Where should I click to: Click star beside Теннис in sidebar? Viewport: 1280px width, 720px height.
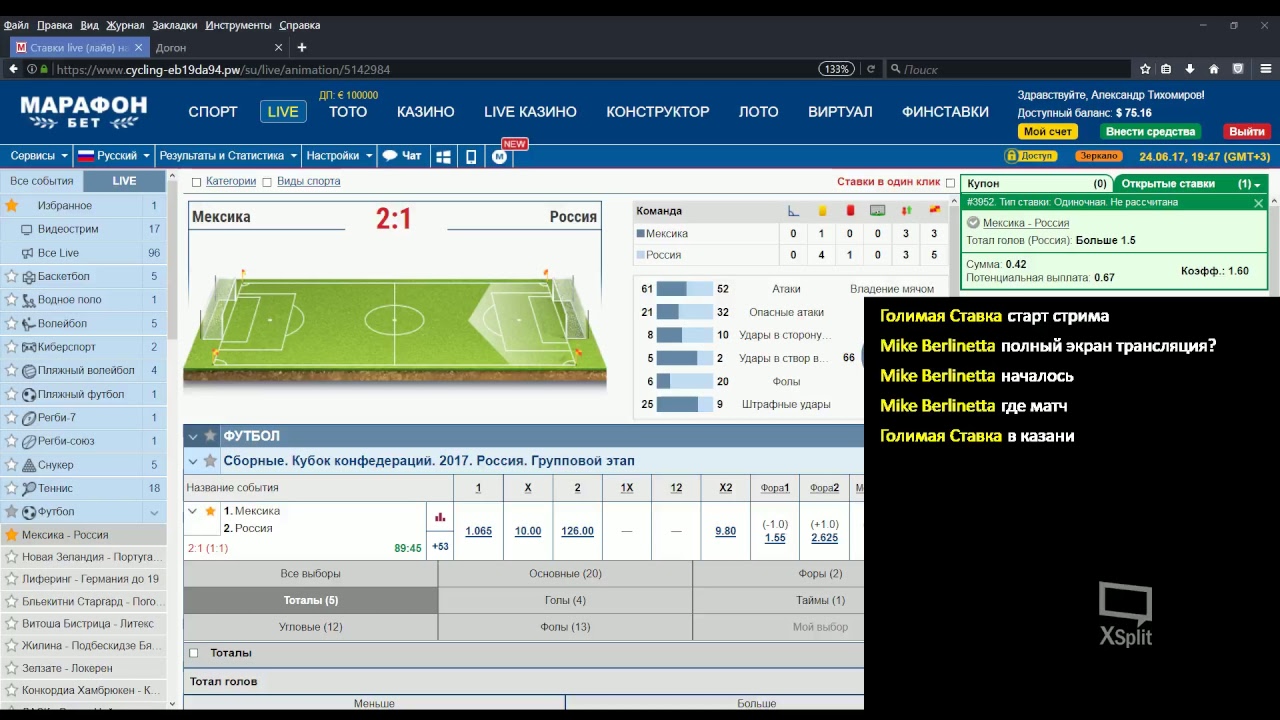click(11, 488)
